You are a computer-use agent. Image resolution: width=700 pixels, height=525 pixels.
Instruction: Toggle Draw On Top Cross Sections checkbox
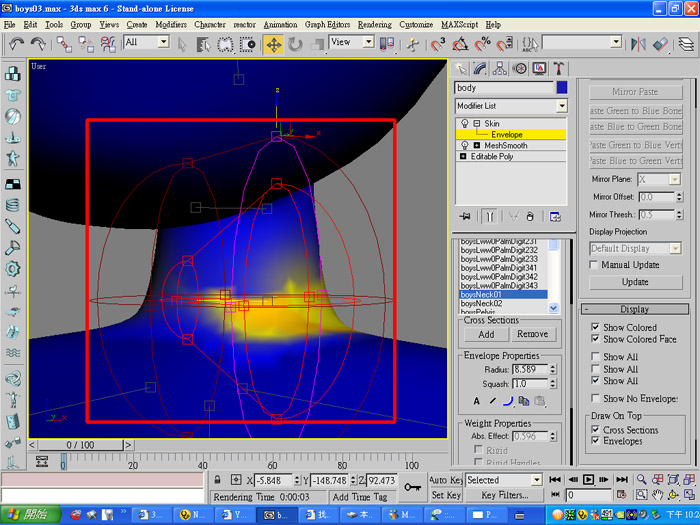595,429
